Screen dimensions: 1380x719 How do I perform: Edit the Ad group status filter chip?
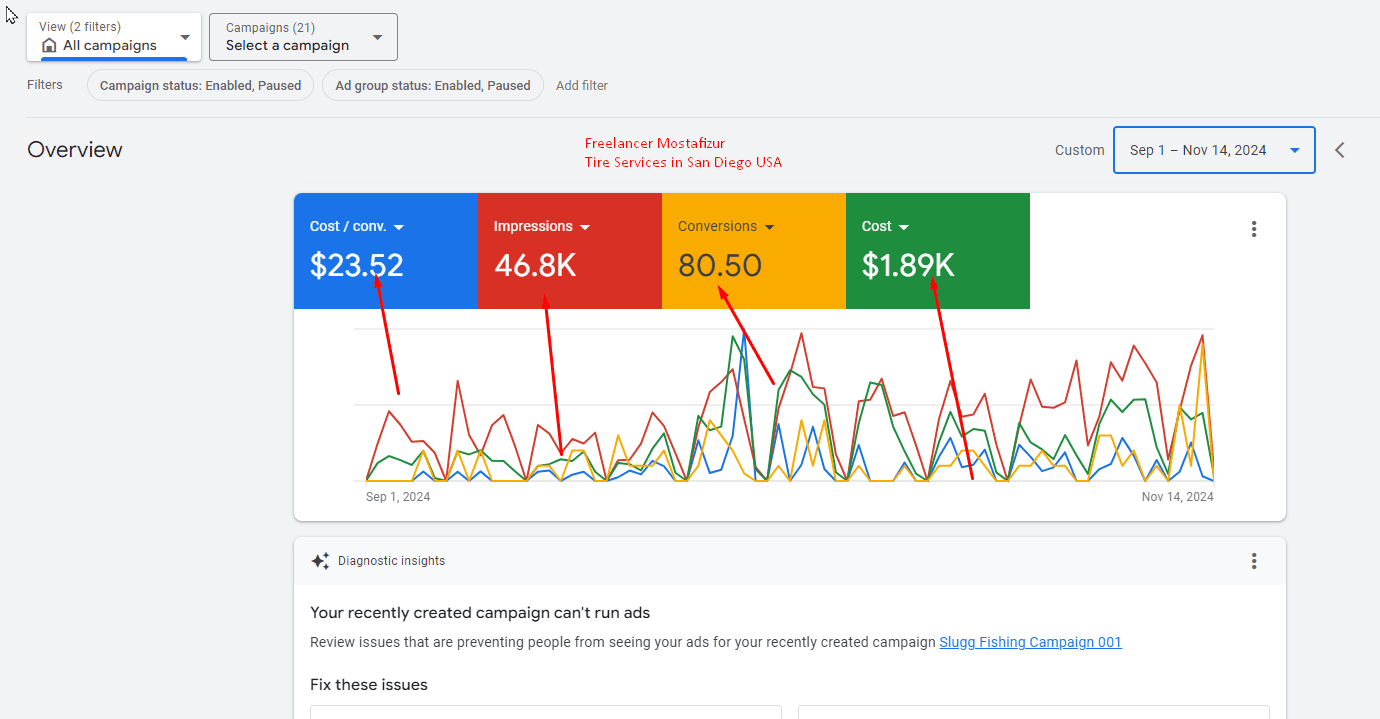[x=432, y=85]
